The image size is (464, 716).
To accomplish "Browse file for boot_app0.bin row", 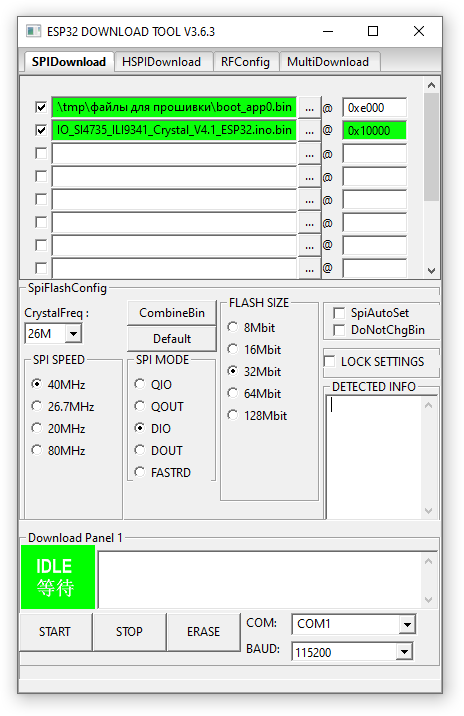I will (310, 108).
